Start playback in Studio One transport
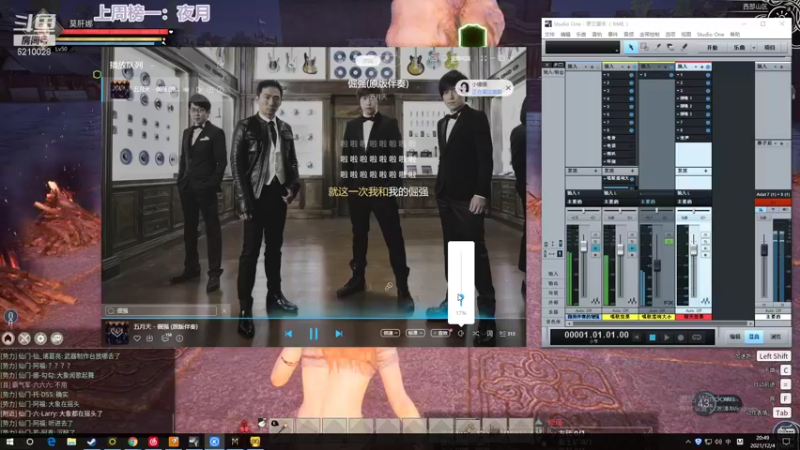The height and width of the screenshot is (450, 800). coord(666,337)
